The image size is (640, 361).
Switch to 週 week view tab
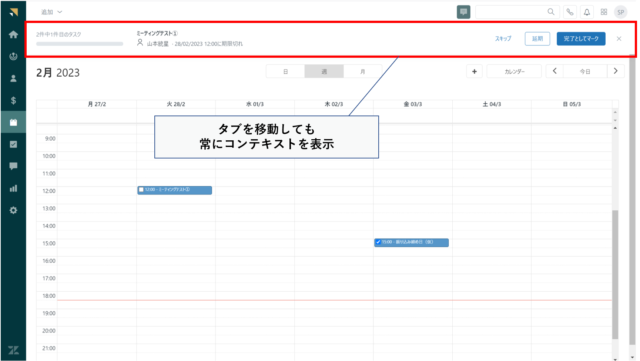point(324,71)
